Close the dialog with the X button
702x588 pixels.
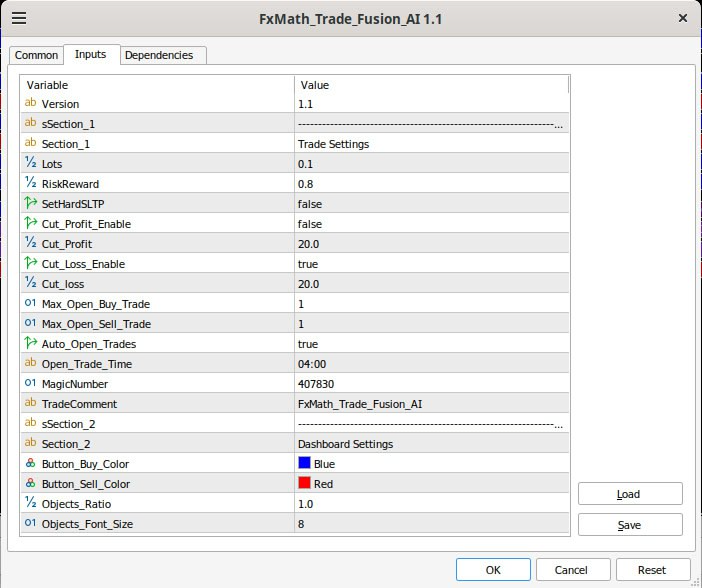click(x=683, y=18)
